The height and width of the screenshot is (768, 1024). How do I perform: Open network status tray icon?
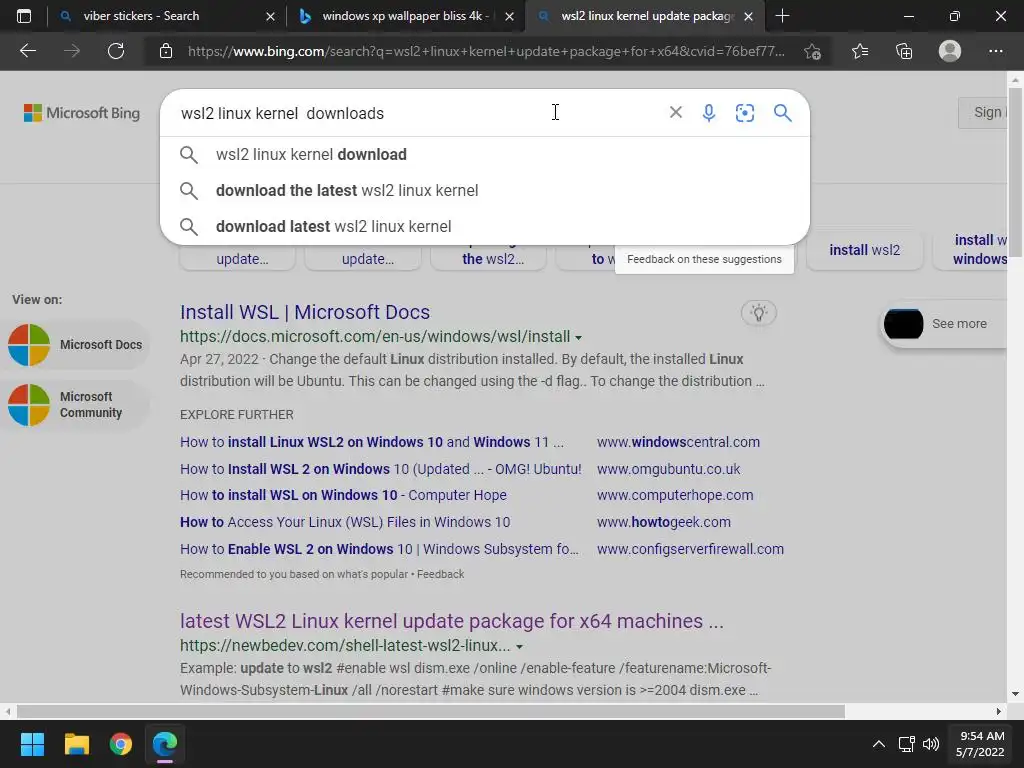[x=906, y=744]
